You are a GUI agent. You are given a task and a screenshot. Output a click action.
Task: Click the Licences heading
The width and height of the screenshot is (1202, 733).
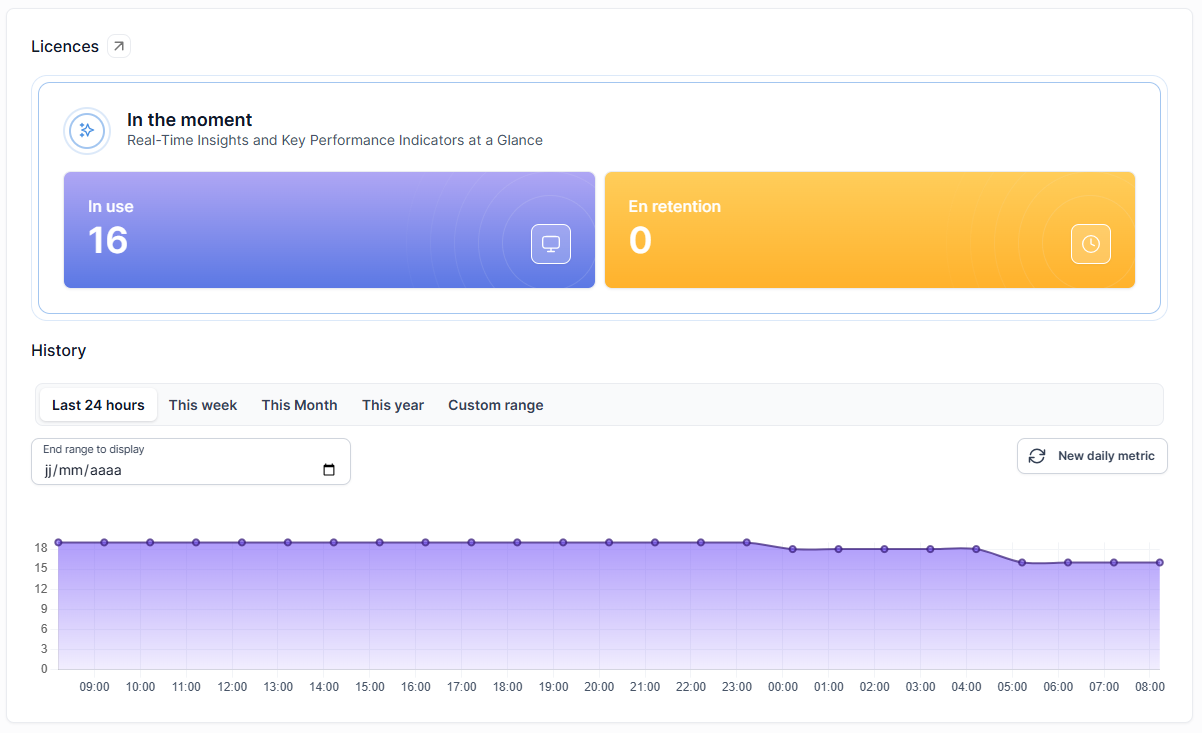65,46
